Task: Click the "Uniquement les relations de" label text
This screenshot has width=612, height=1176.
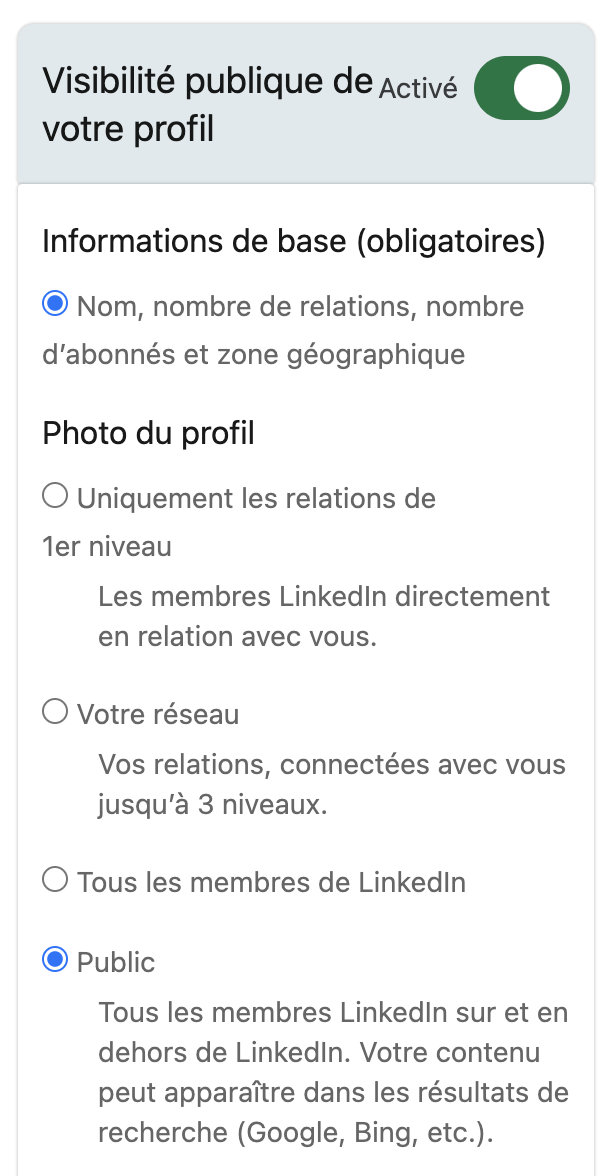Action: (256, 498)
